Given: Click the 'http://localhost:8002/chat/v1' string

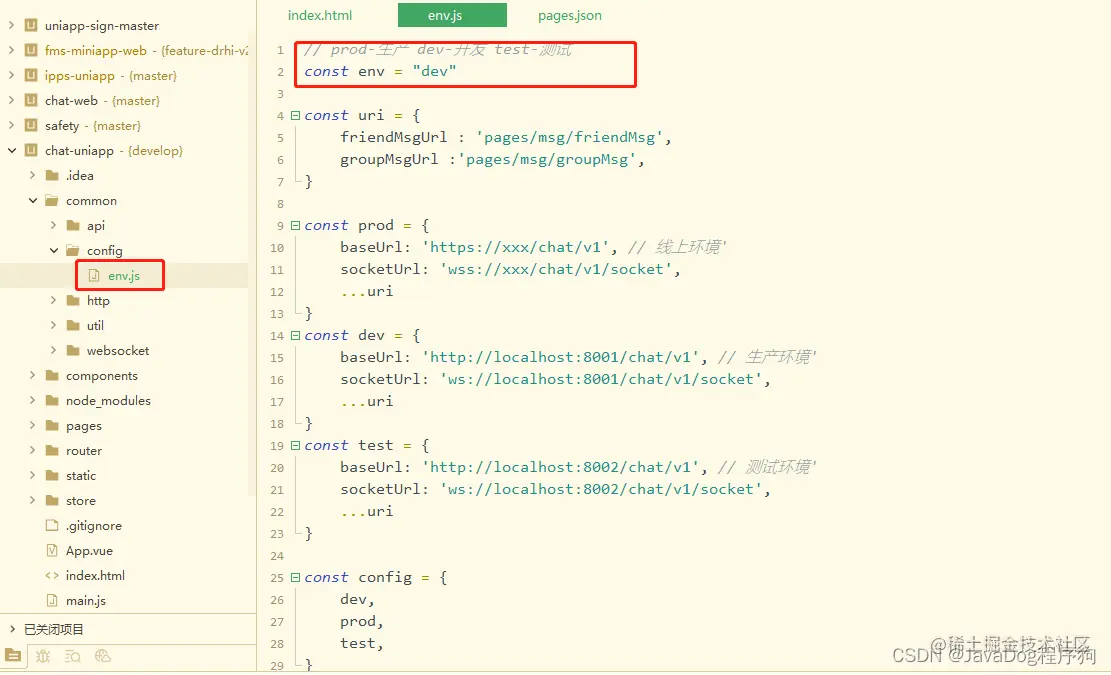Looking at the screenshot, I should (x=560, y=467).
